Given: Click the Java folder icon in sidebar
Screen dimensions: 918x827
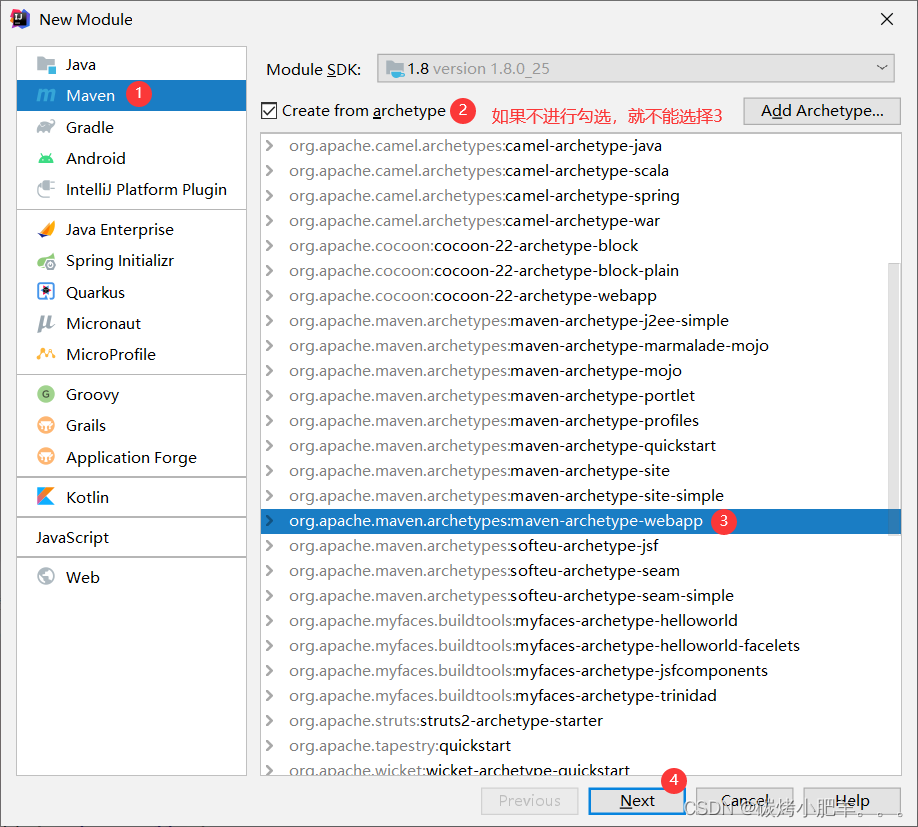Looking at the screenshot, I should coord(46,64).
